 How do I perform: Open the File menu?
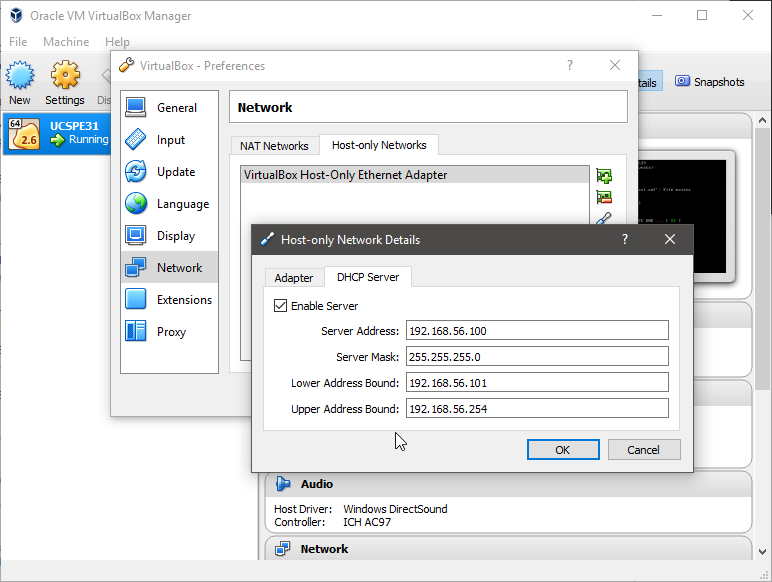18,42
